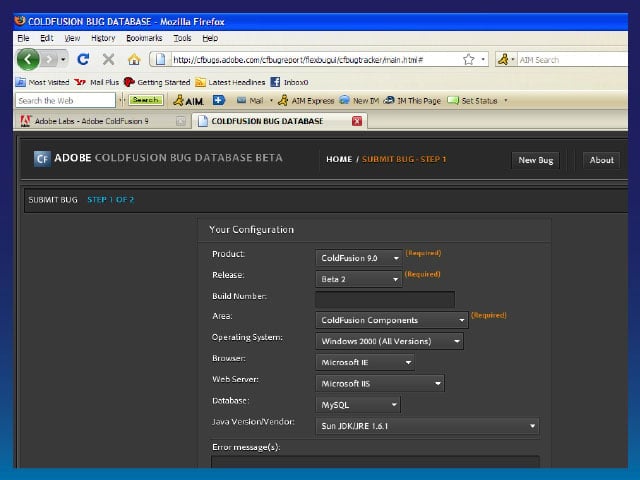This screenshot has height=480, width=640.
Task: Open the Product dropdown showing ColdFusion 9.0
Action: [359, 258]
